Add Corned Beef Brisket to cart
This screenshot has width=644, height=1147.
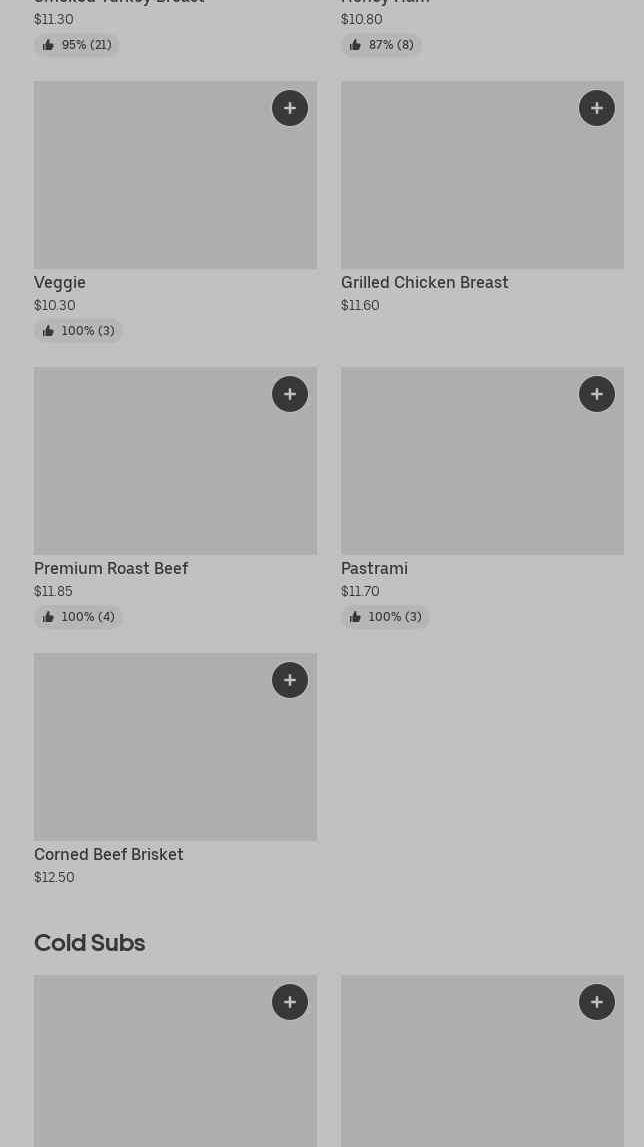tap(290, 680)
